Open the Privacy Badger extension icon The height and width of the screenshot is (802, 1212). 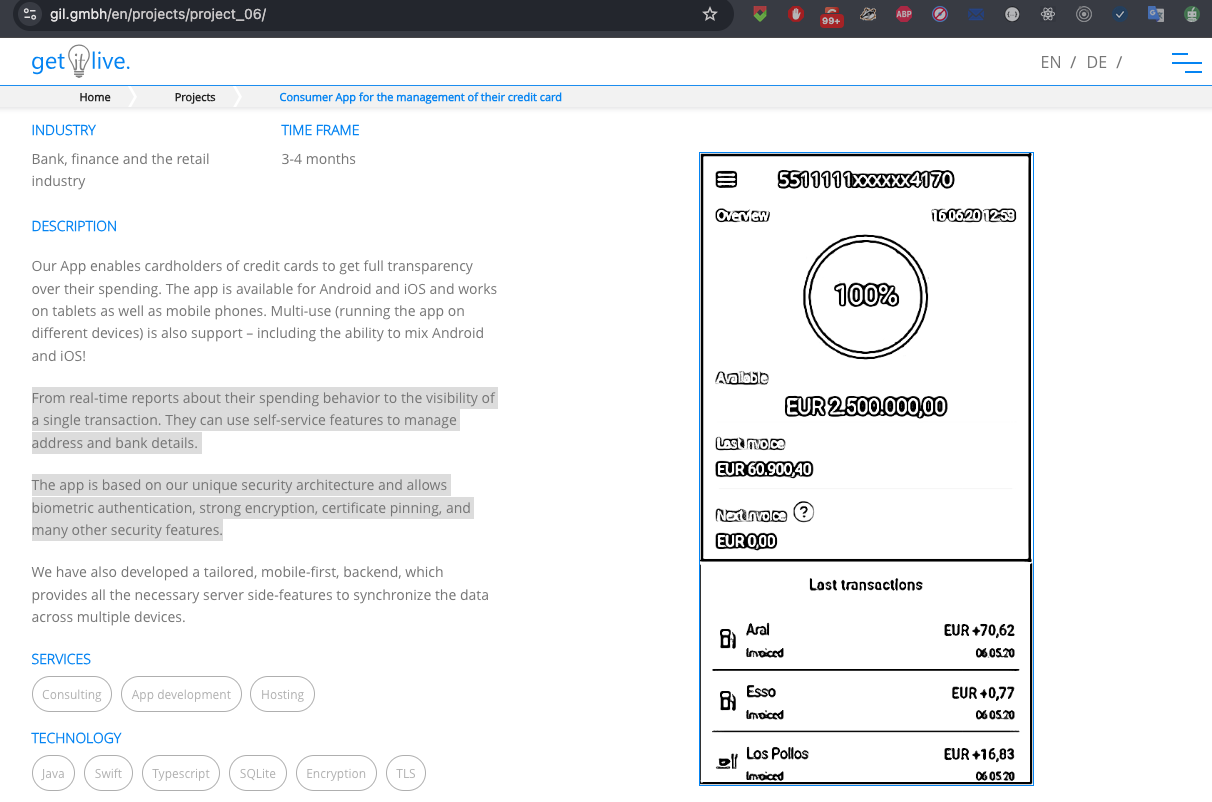[x=868, y=14]
